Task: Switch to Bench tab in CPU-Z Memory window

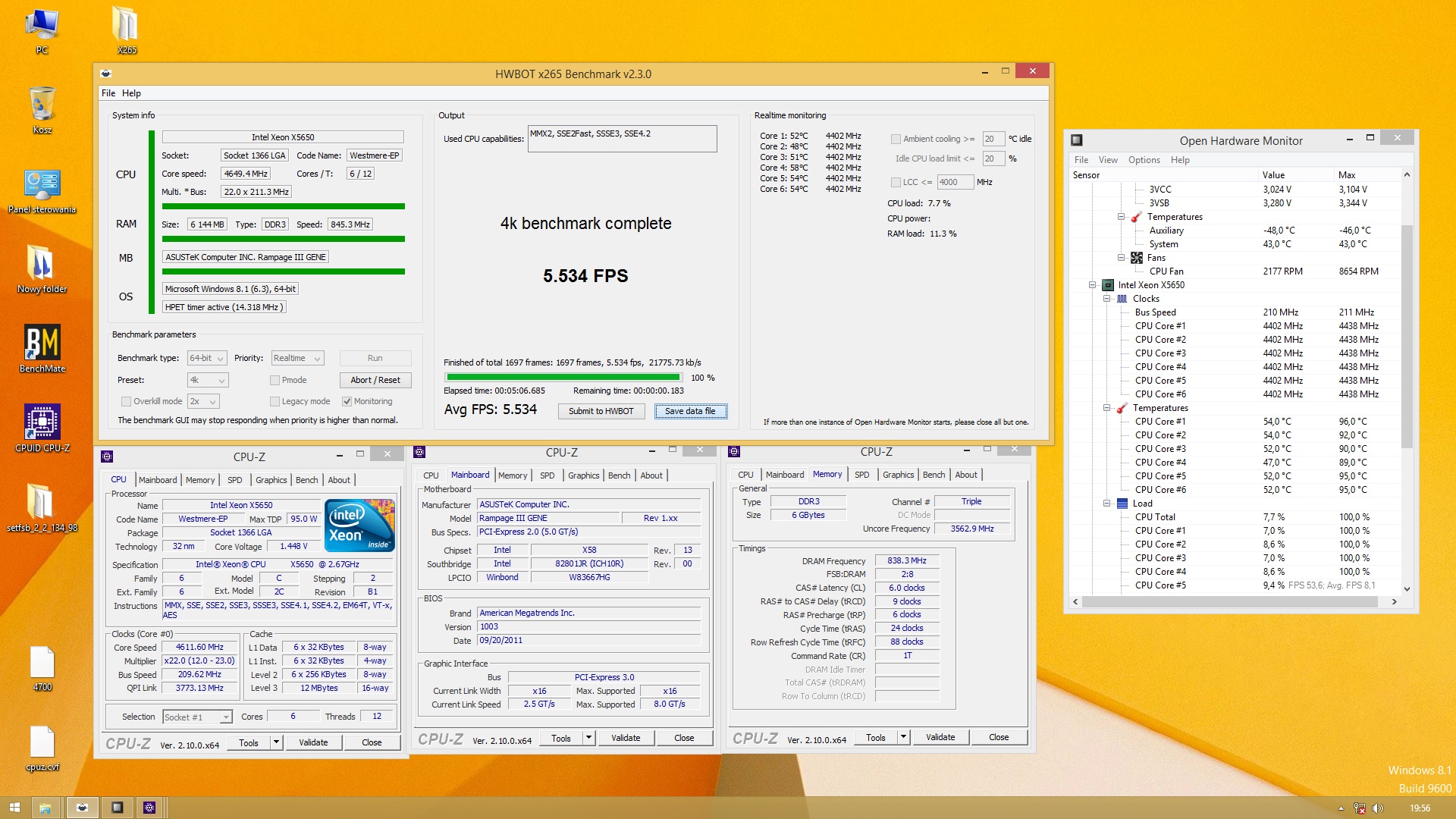Action: pos(934,475)
